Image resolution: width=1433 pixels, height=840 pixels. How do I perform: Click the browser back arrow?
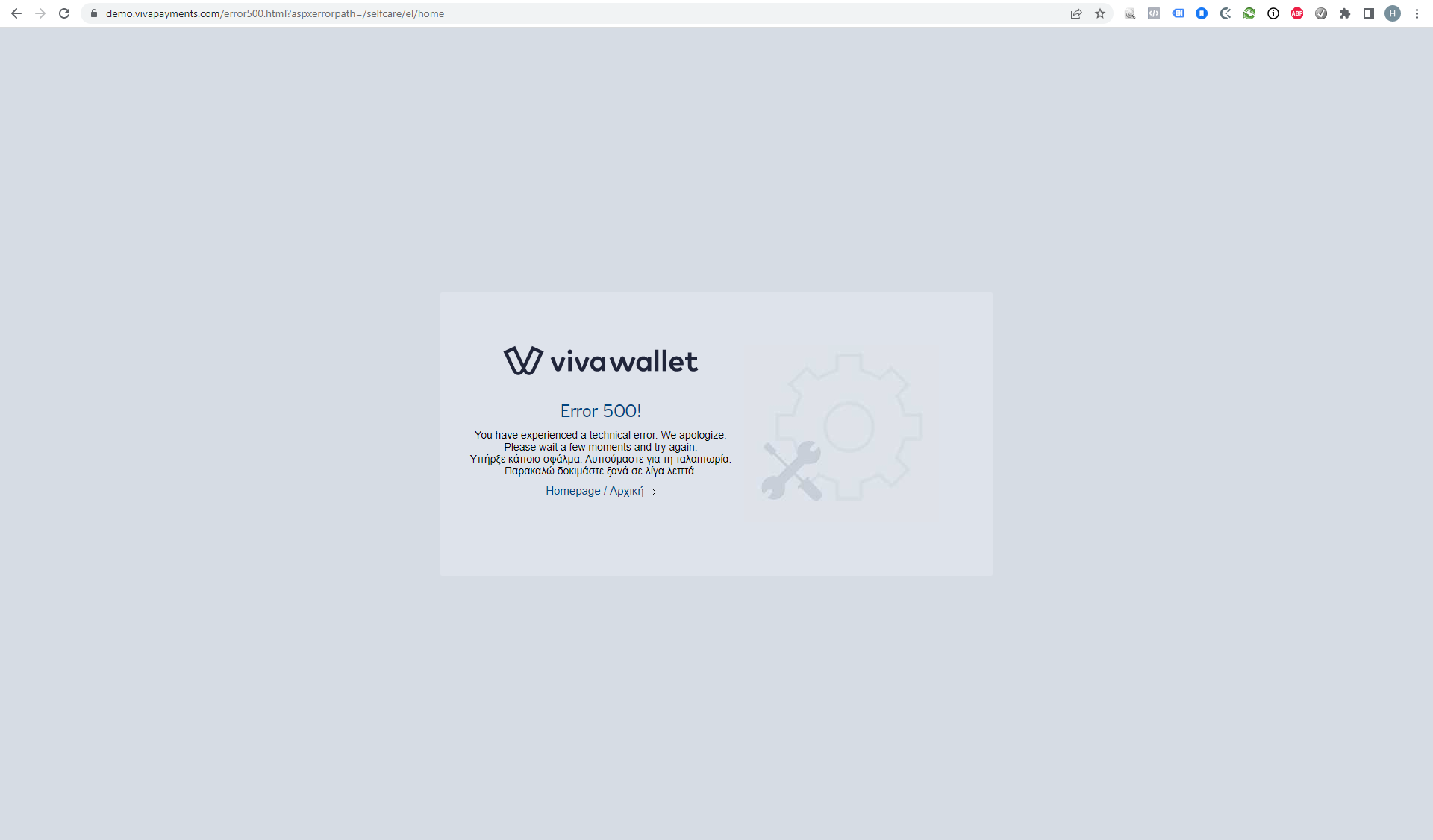pyautogui.click(x=16, y=13)
